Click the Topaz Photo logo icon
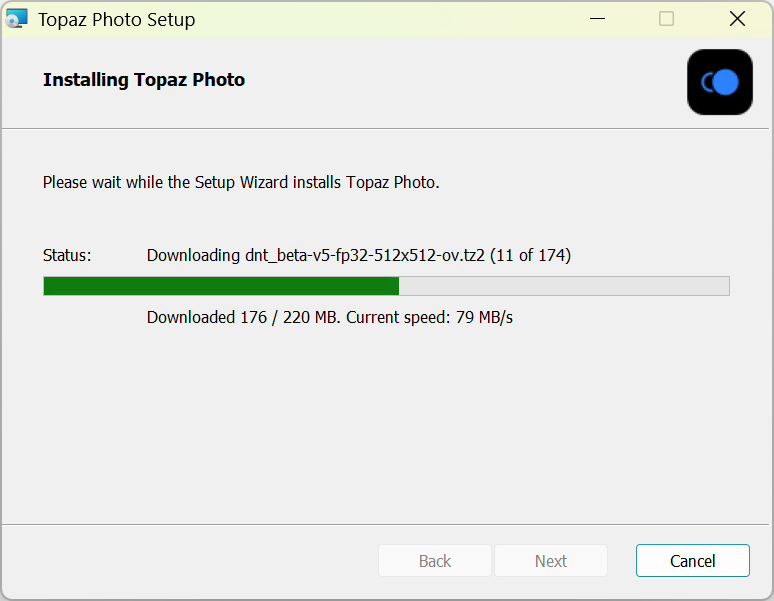774x601 pixels. pyautogui.click(x=720, y=82)
